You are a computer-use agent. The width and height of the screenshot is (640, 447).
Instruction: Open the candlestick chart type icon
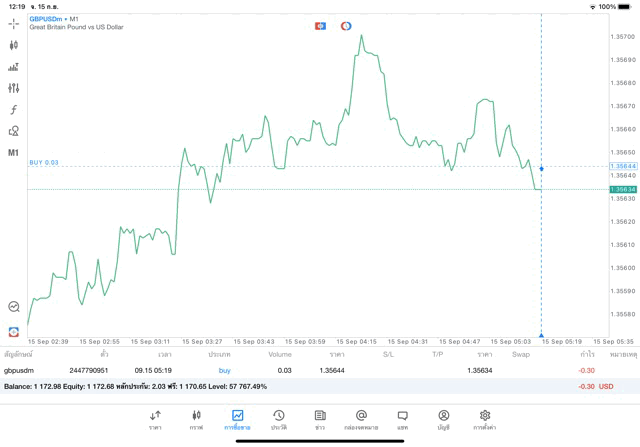13,45
